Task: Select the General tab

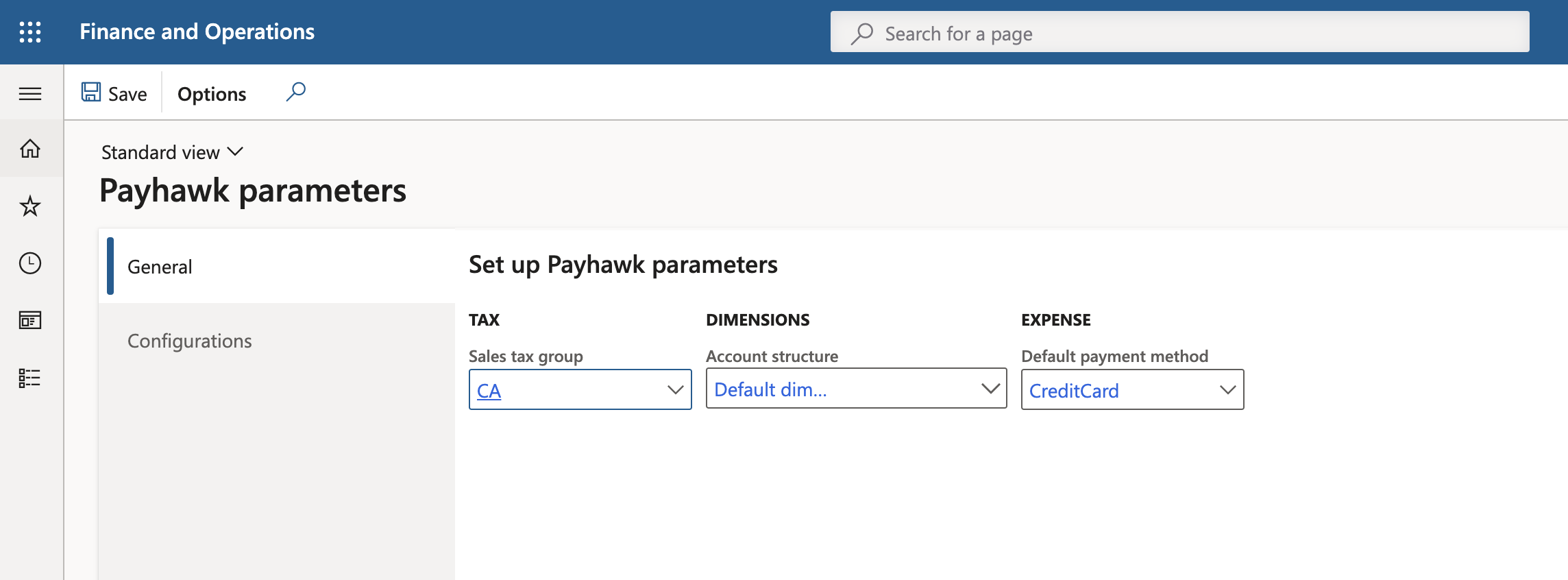Action: point(277,266)
